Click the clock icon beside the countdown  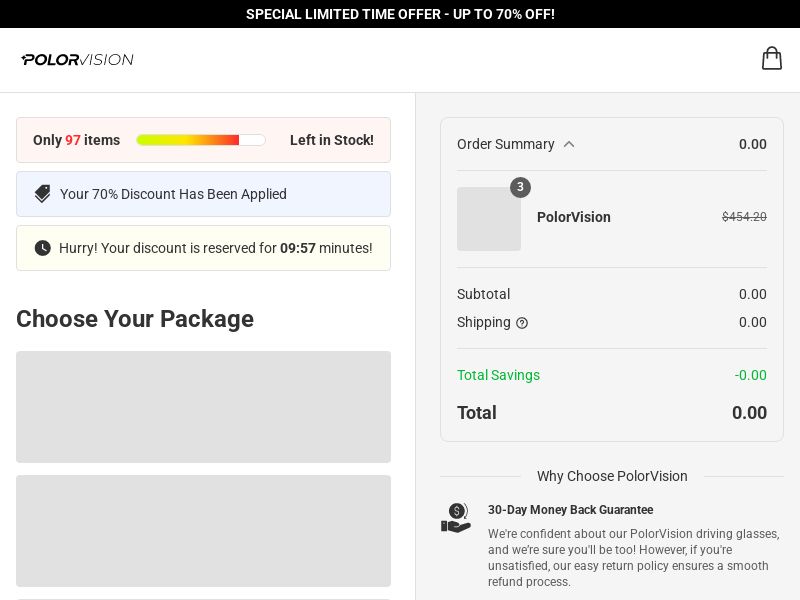tap(42, 248)
